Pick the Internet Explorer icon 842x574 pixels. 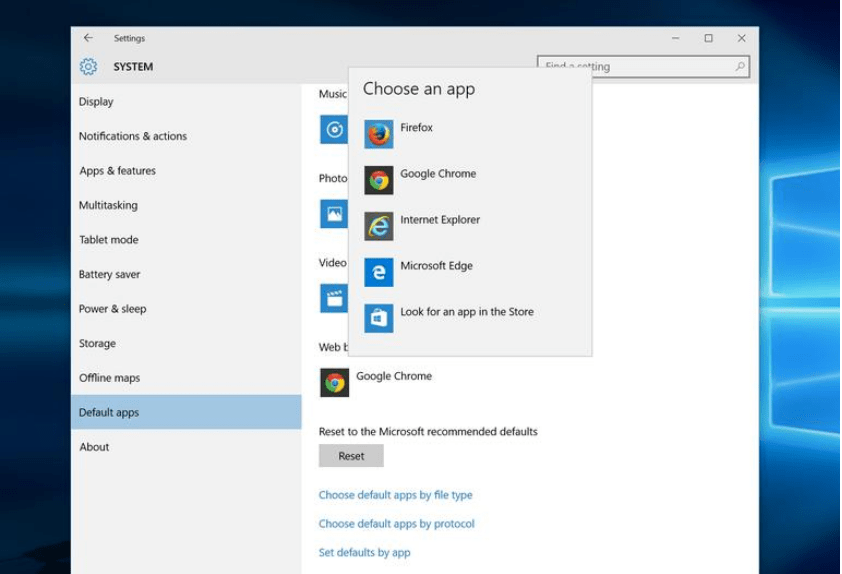point(379,226)
